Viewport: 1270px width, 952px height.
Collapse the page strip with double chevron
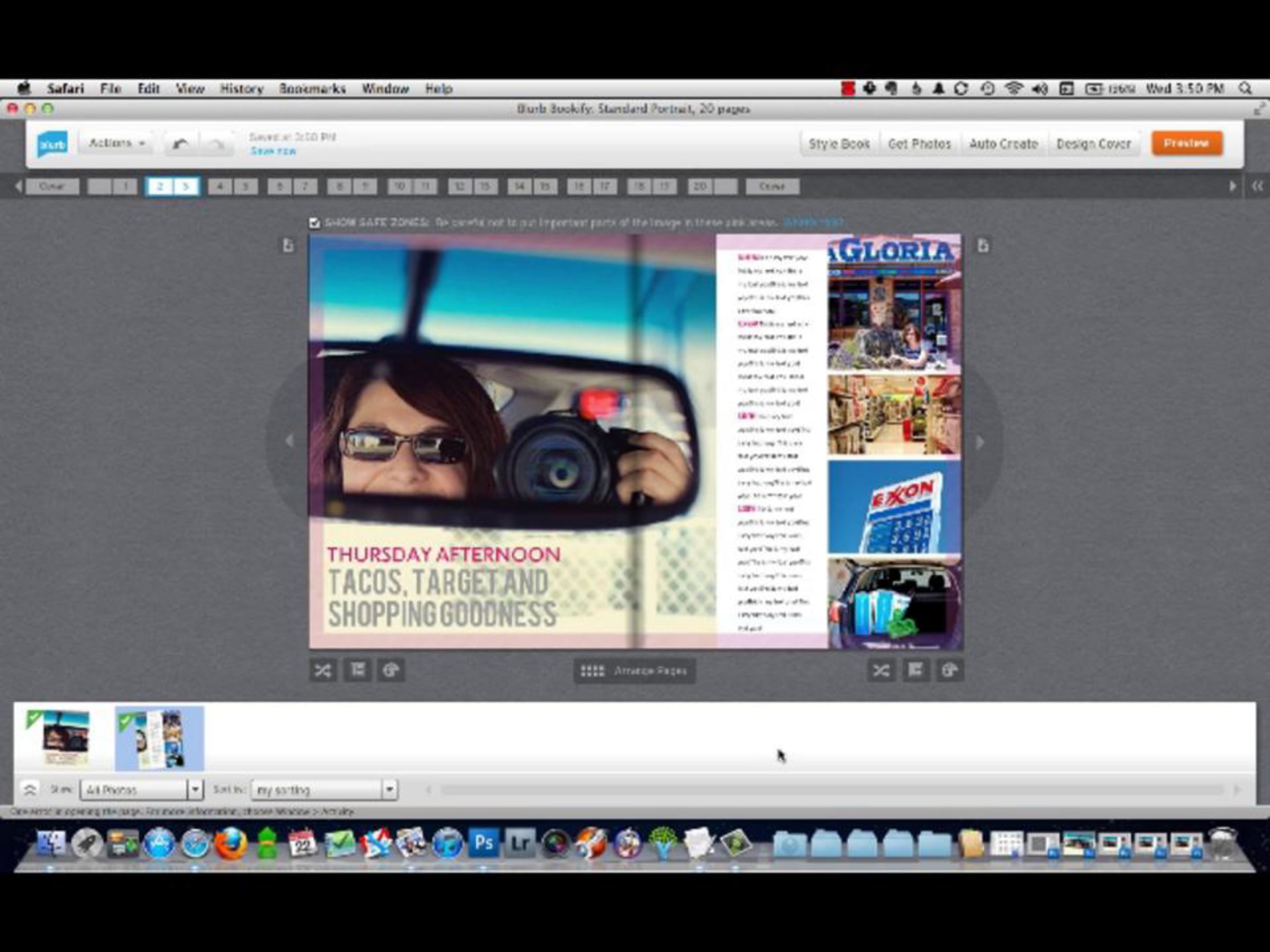click(x=1257, y=186)
